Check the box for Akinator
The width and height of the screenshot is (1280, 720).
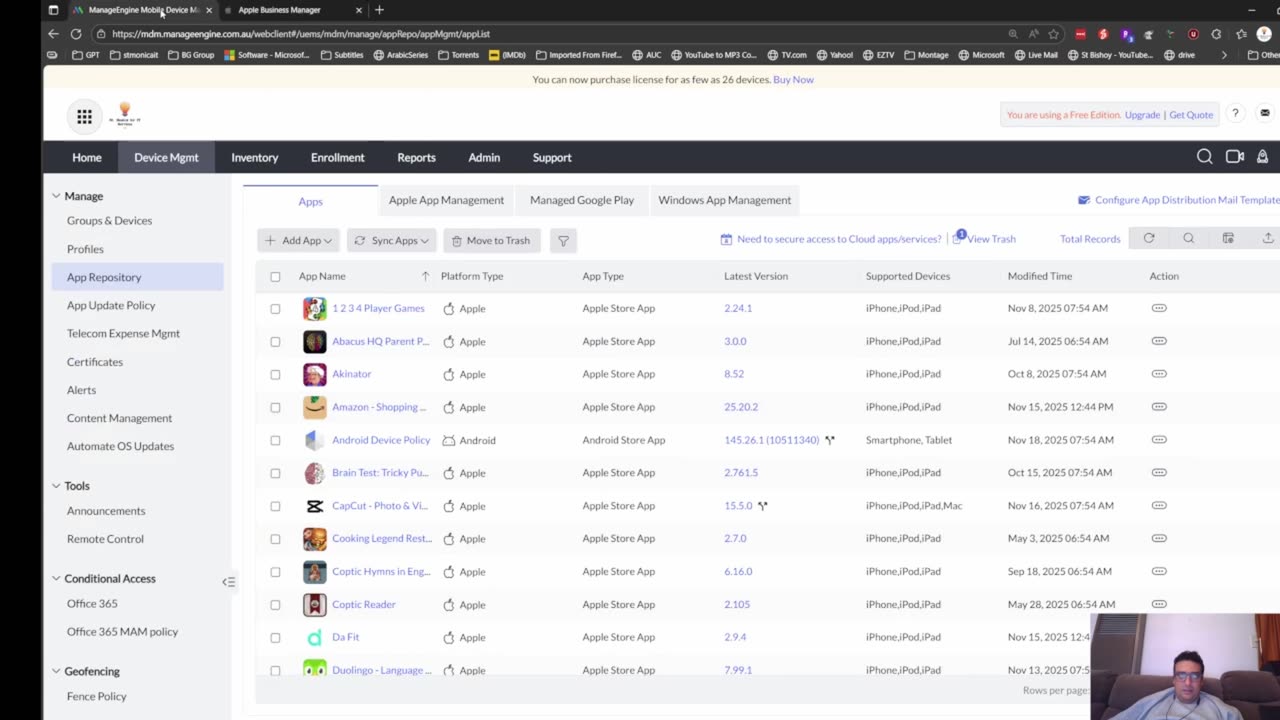pyautogui.click(x=275, y=374)
